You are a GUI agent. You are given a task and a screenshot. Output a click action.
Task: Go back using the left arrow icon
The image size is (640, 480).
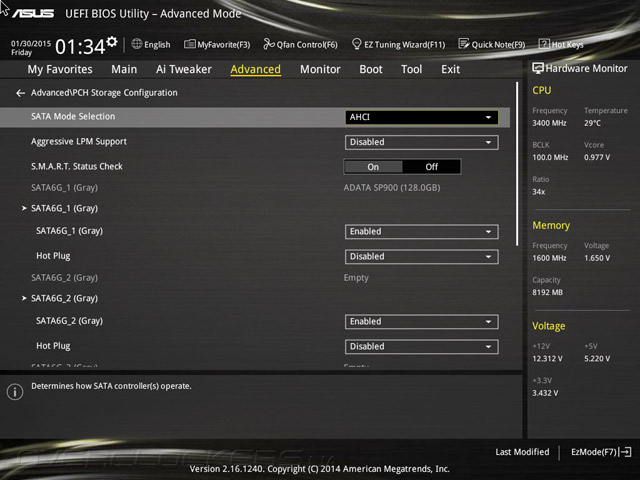20,93
